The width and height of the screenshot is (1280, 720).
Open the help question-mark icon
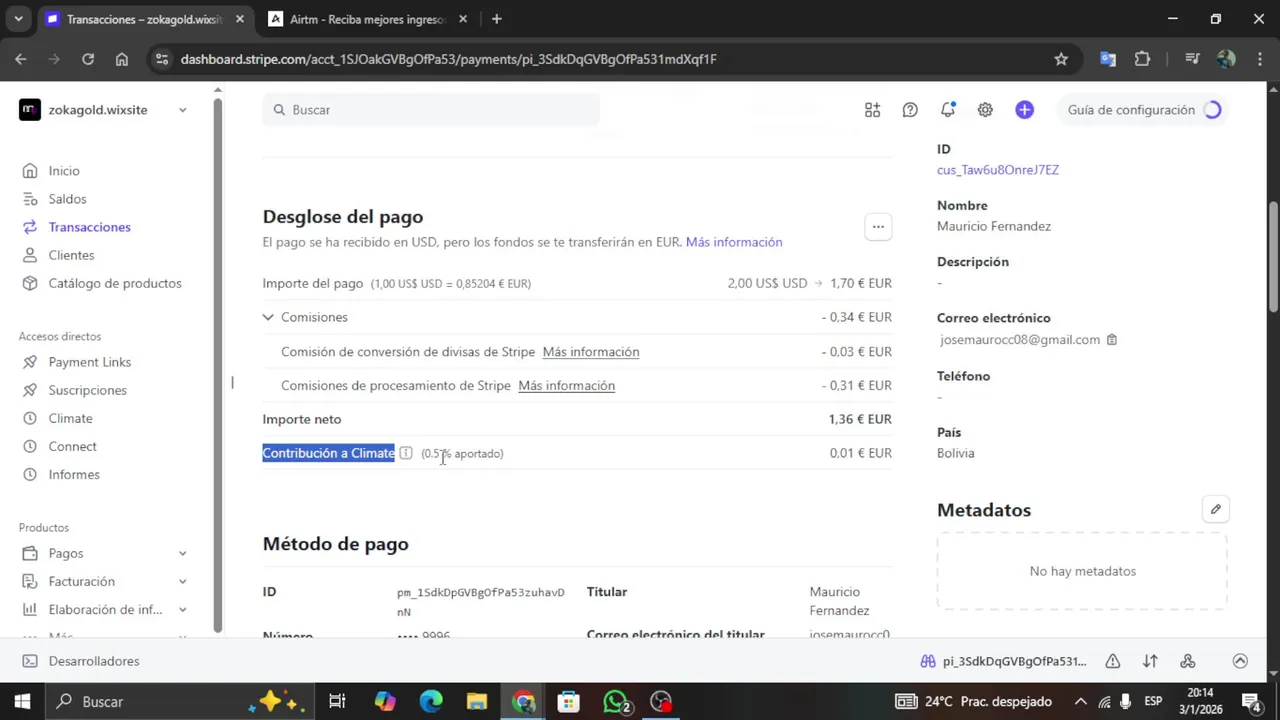coord(910,110)
